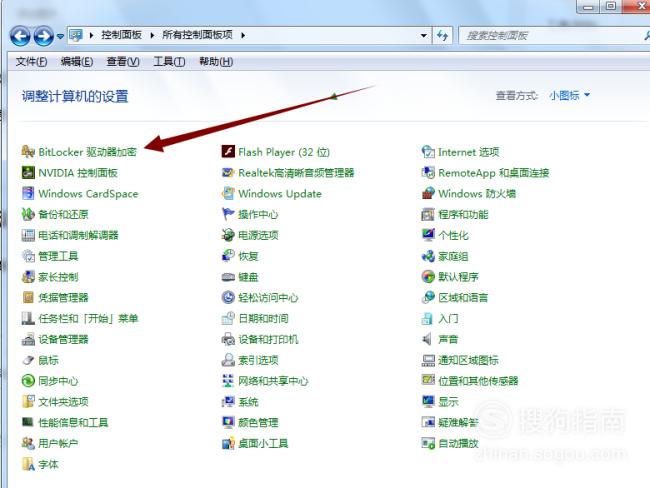This screenshot has width=650, height=488.
Task: Open 备份和还原 icon
Action: (28, 214)
